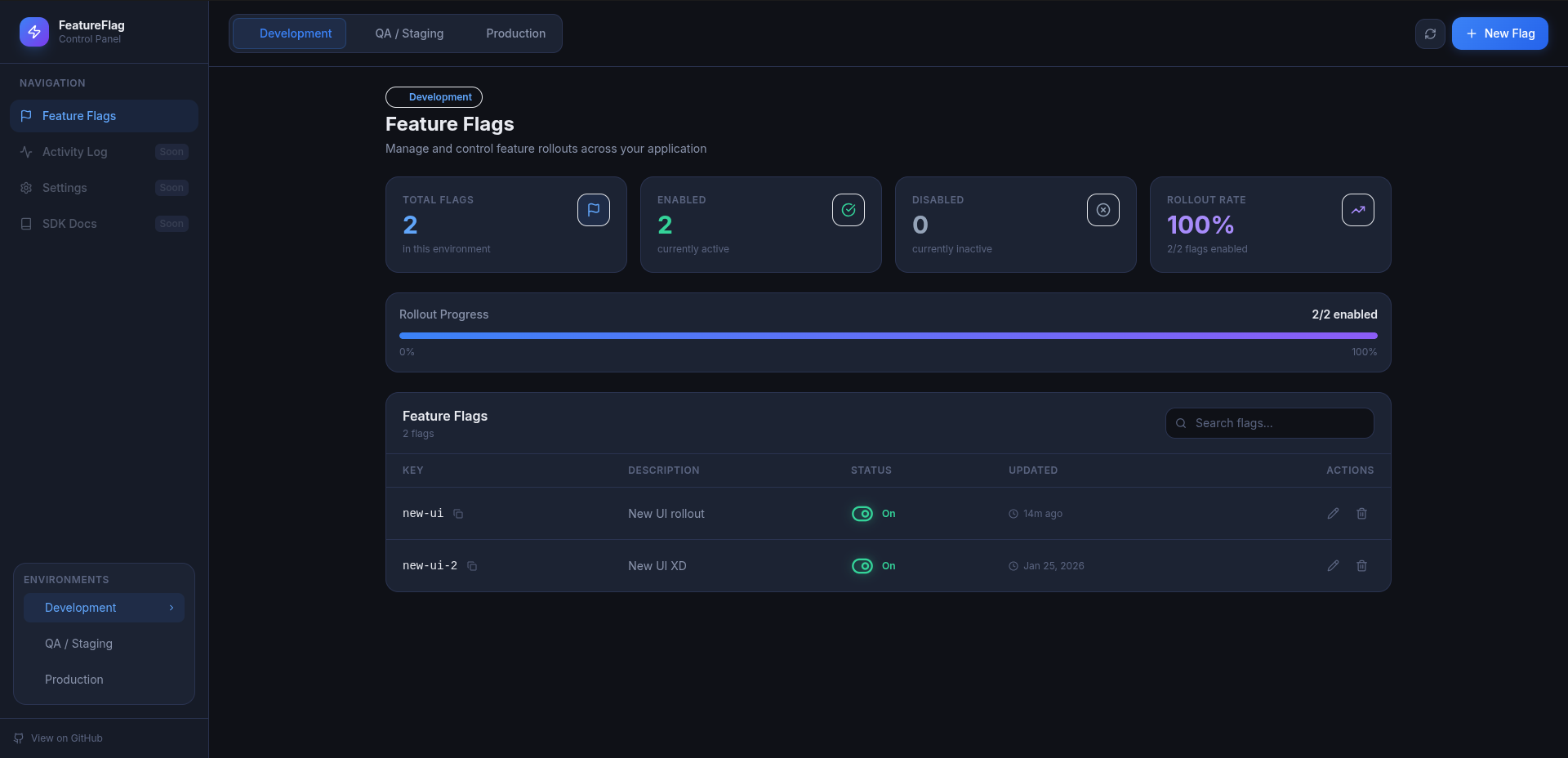Viewport: 1568px width, 758px height.
Task: Click the 'New UI XD' description
Action: (x=657, y=566)
